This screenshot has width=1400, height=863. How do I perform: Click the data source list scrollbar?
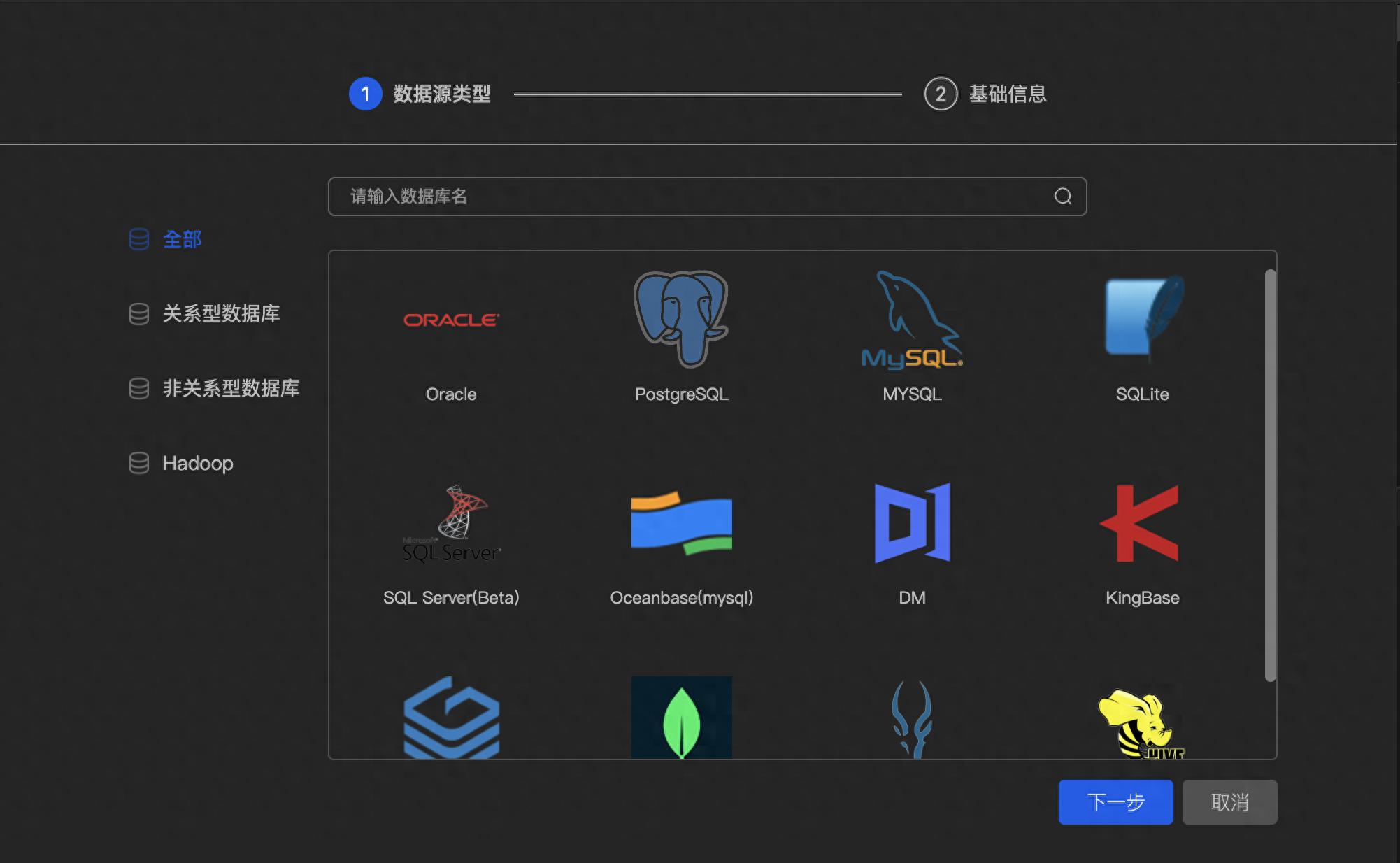click(x=1271, y=476)
